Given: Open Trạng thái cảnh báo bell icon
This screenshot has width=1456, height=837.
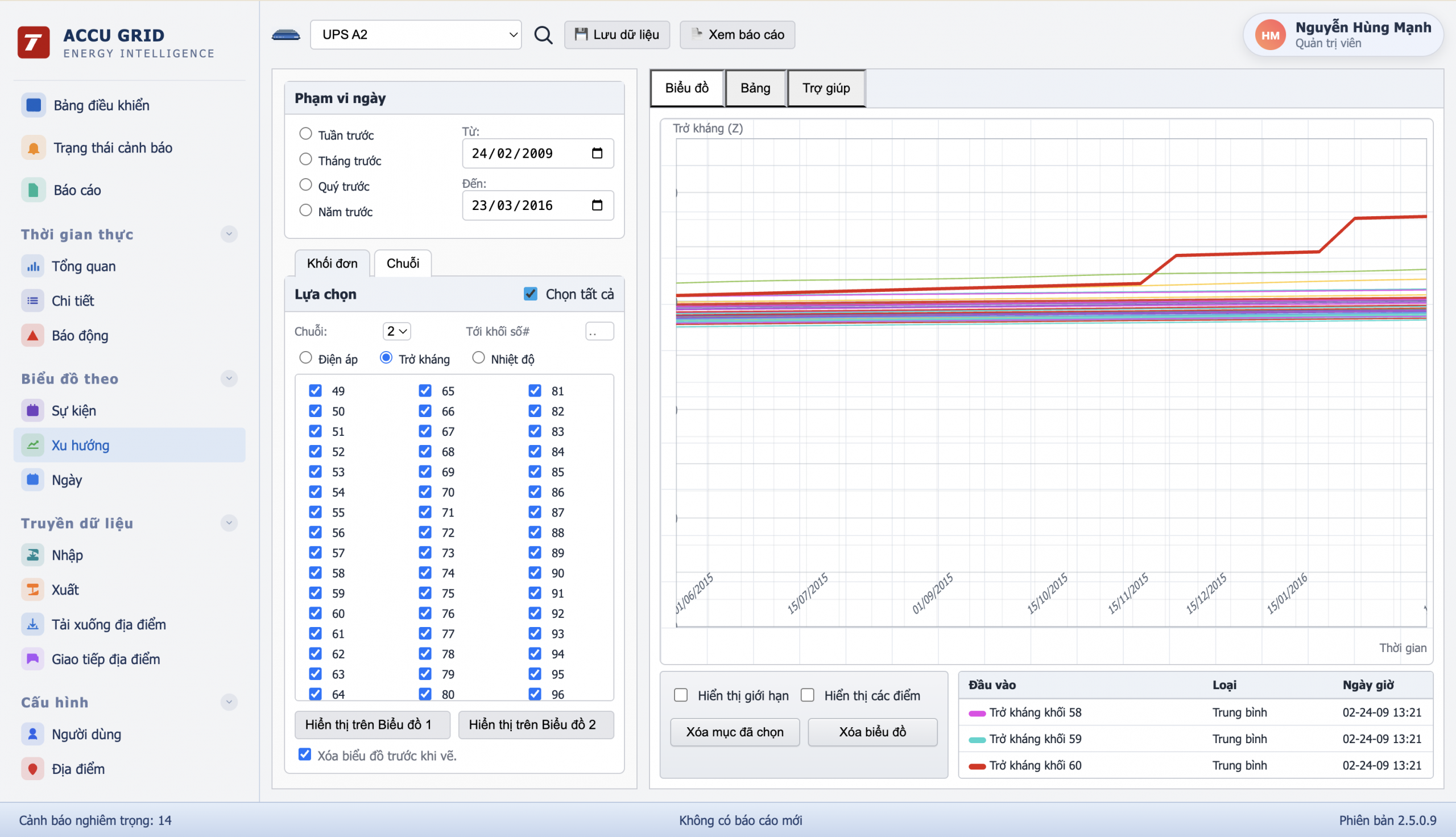Looking at the screenshot, I should [34, 148].
